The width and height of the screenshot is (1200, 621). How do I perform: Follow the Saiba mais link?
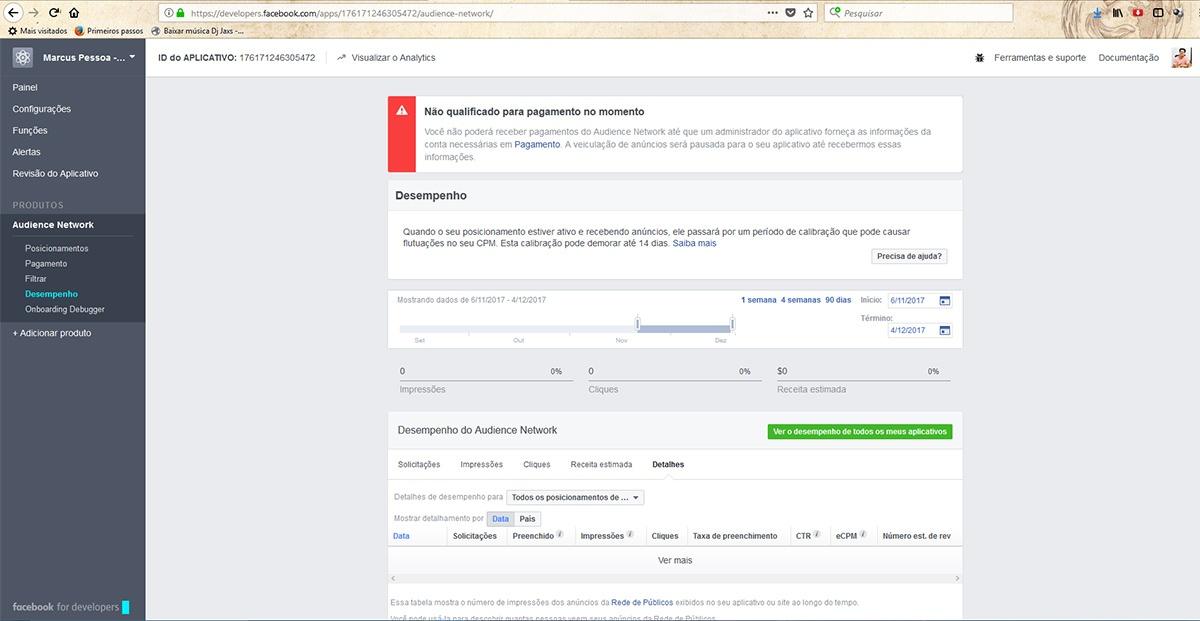click(694, 243)
